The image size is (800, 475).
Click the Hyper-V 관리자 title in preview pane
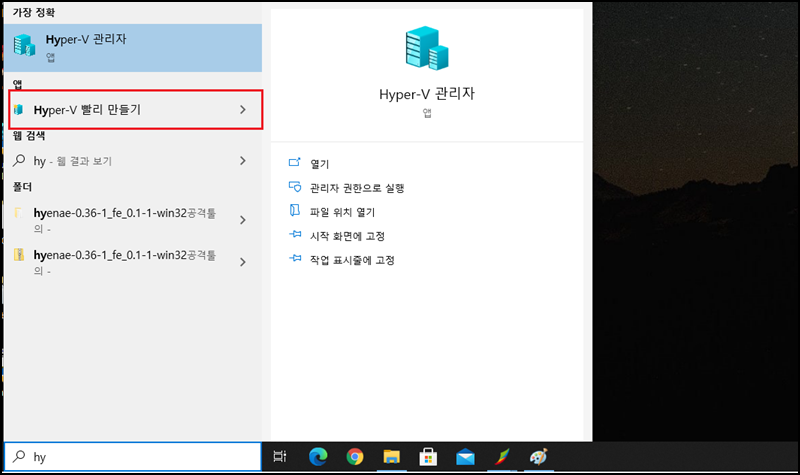pos(427,94)
